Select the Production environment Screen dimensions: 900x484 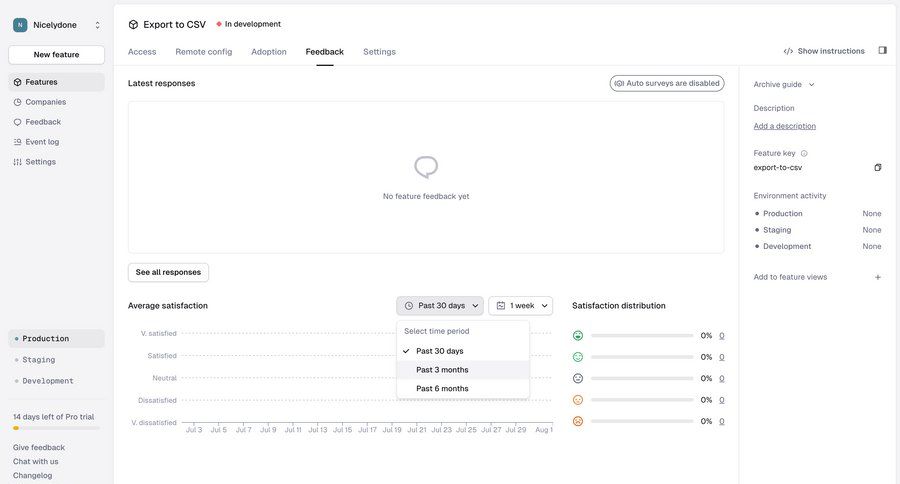tap(56, 339)
